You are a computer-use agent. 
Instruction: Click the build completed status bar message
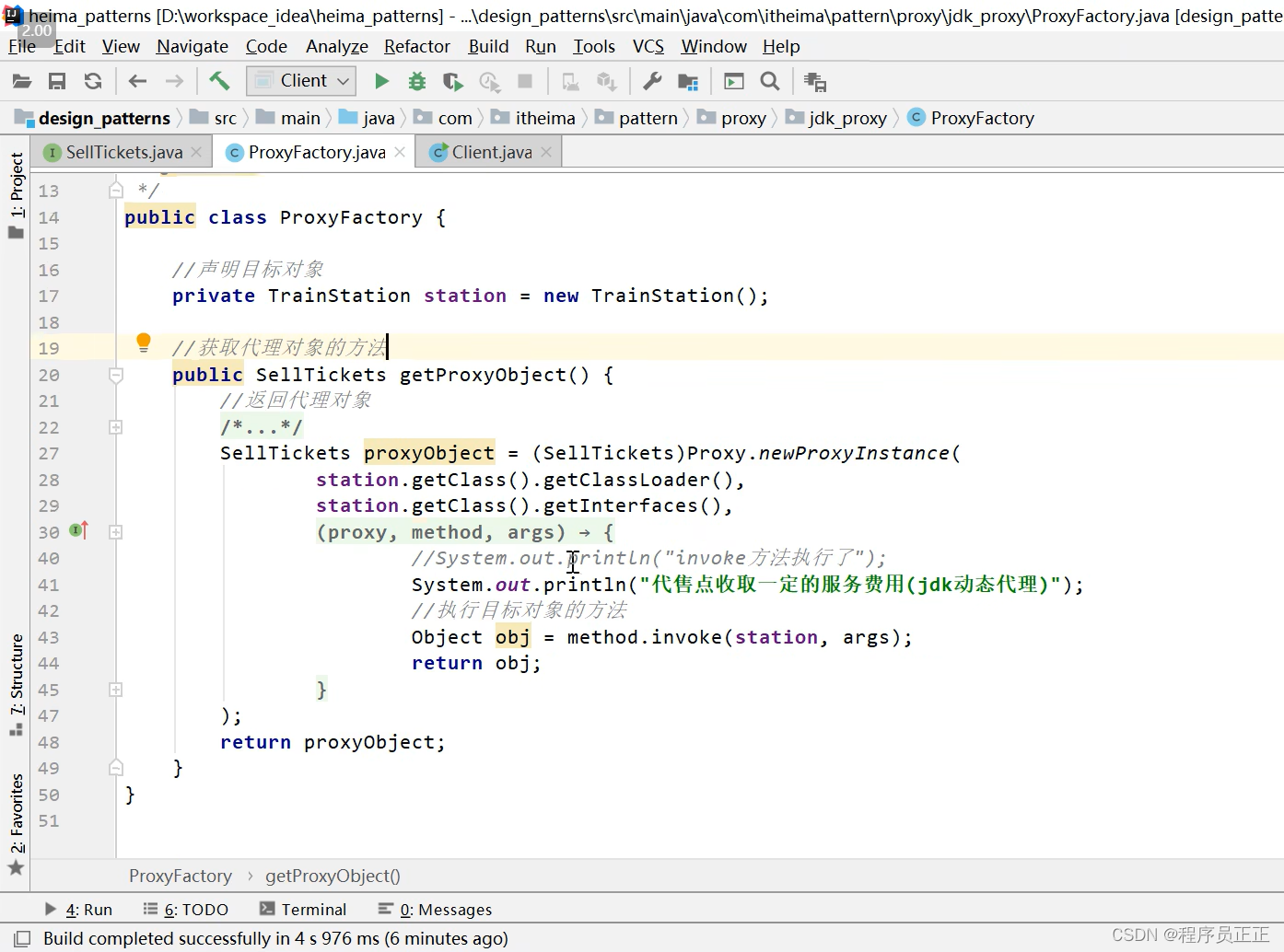coord(275,938)
